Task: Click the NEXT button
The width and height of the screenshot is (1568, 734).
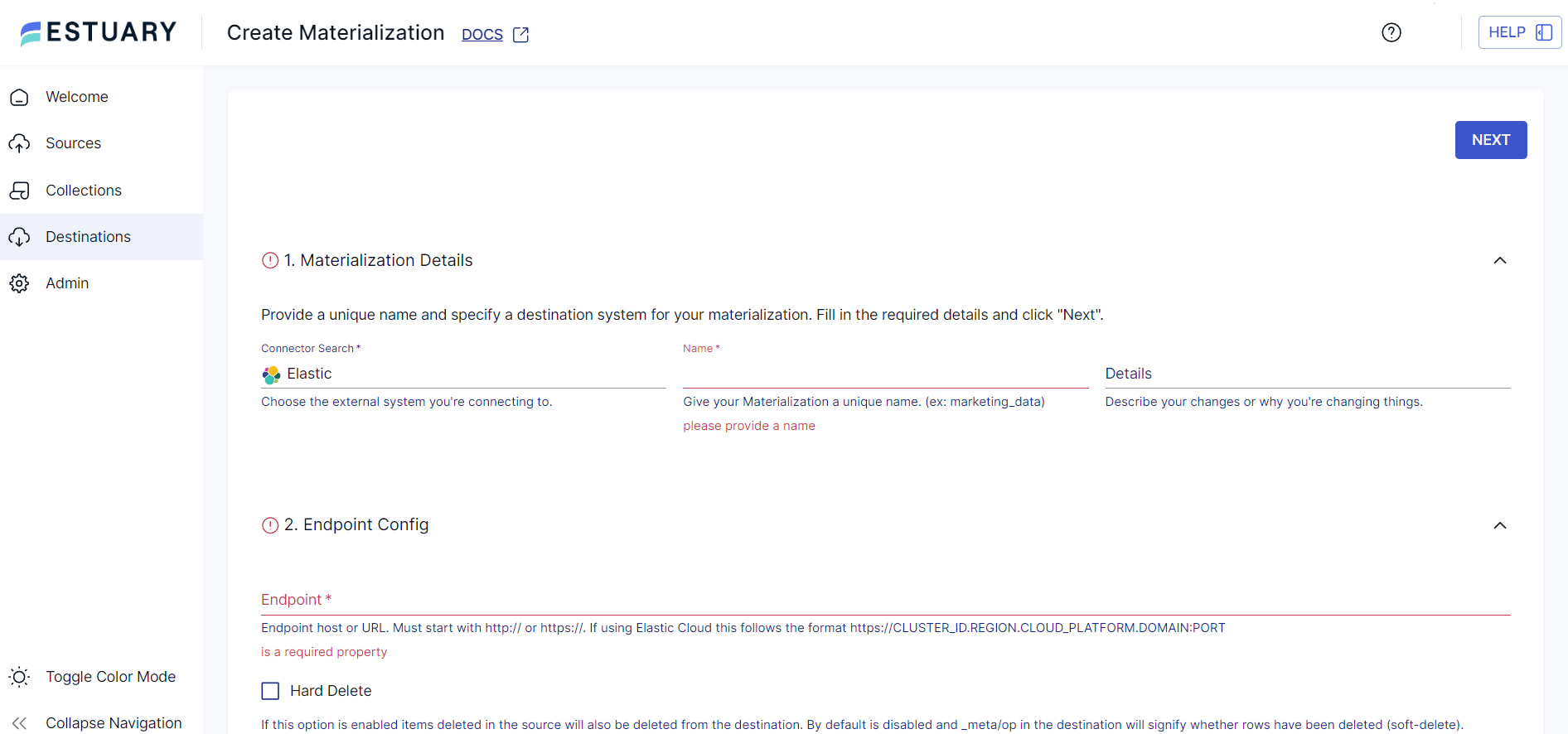Action: (x=1491, y=140)
